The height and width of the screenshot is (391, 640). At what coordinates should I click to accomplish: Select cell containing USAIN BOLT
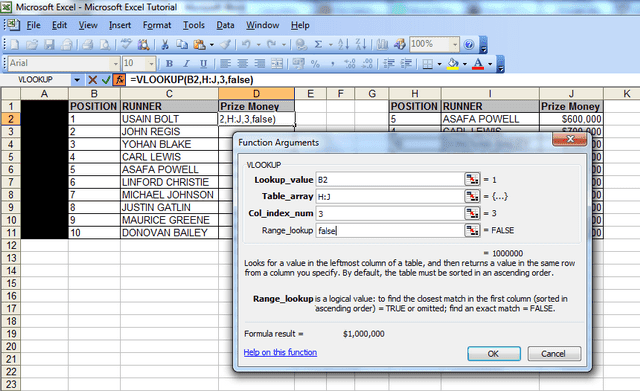pyautogui.click(x=169, y=119)
